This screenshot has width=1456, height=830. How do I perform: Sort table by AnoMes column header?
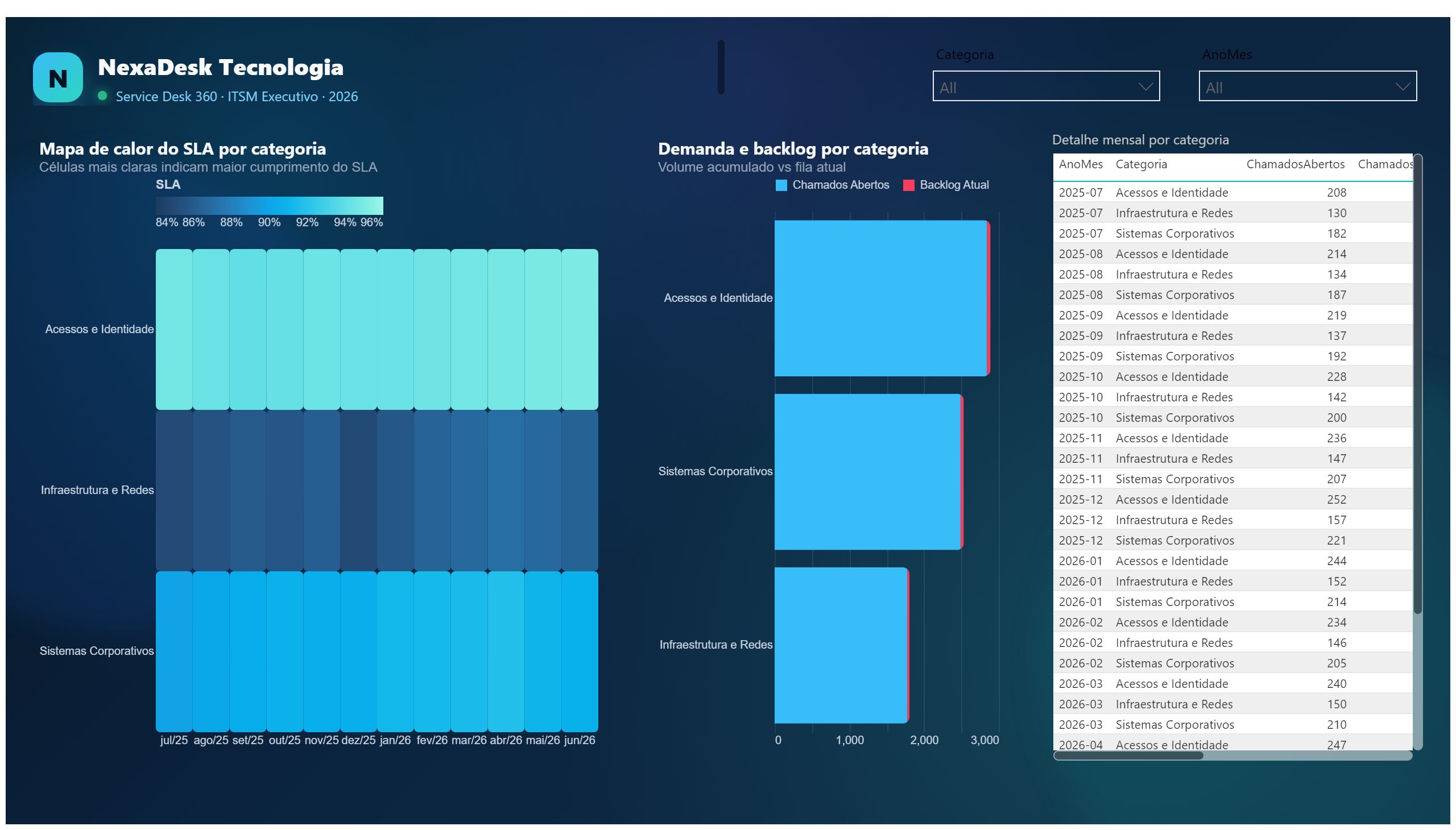coord(1080,164)
